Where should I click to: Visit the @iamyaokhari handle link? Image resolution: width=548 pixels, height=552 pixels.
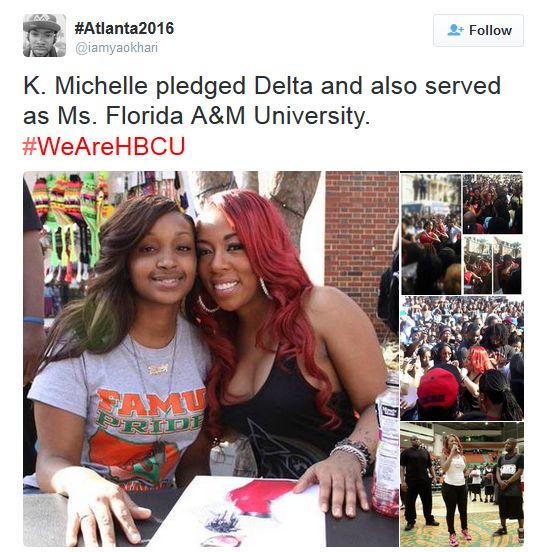click(116, 48)
